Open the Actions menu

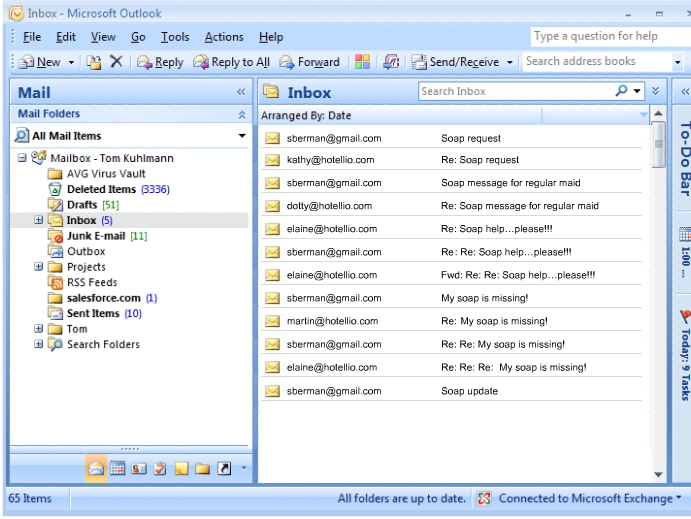coord(223,37)
